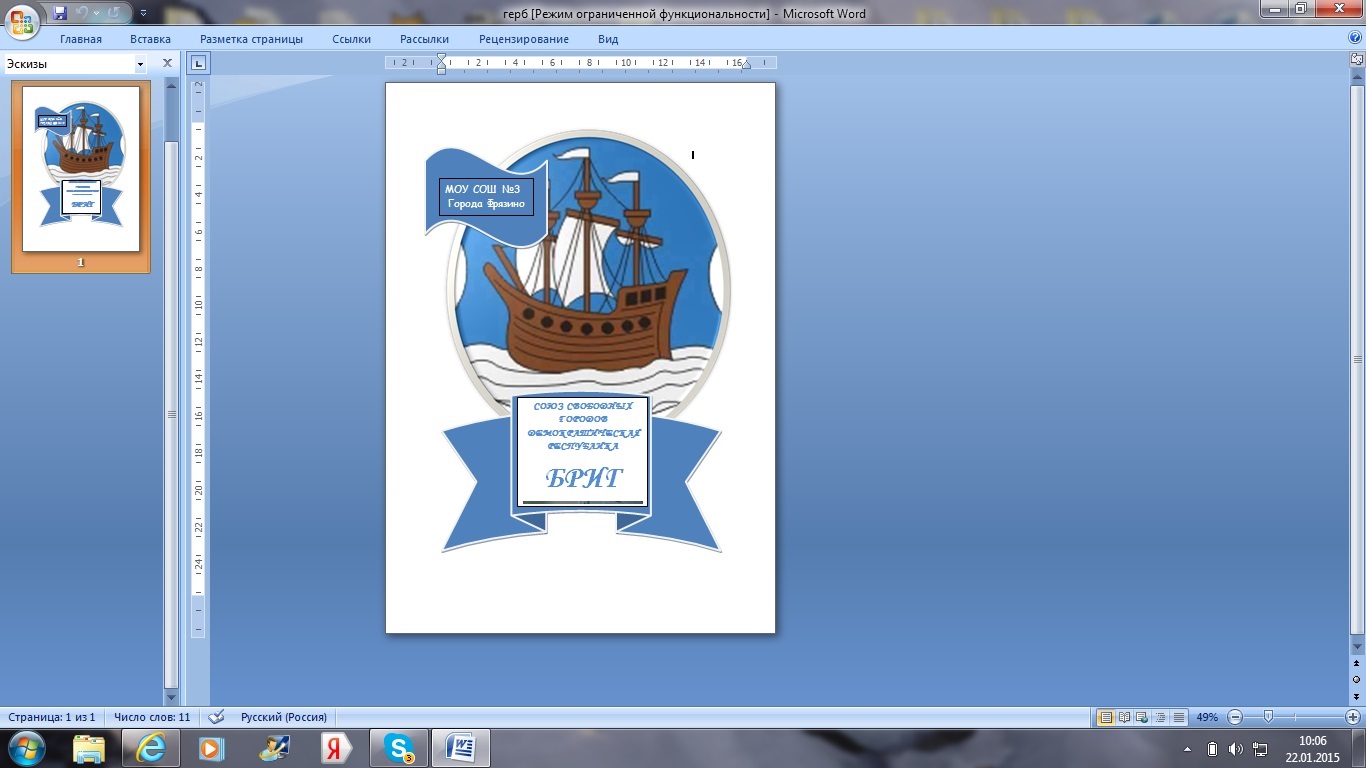Launch Internet Explorer from taskbar
The height and width of the screenshot is (768, 1366).
point(152,748)
